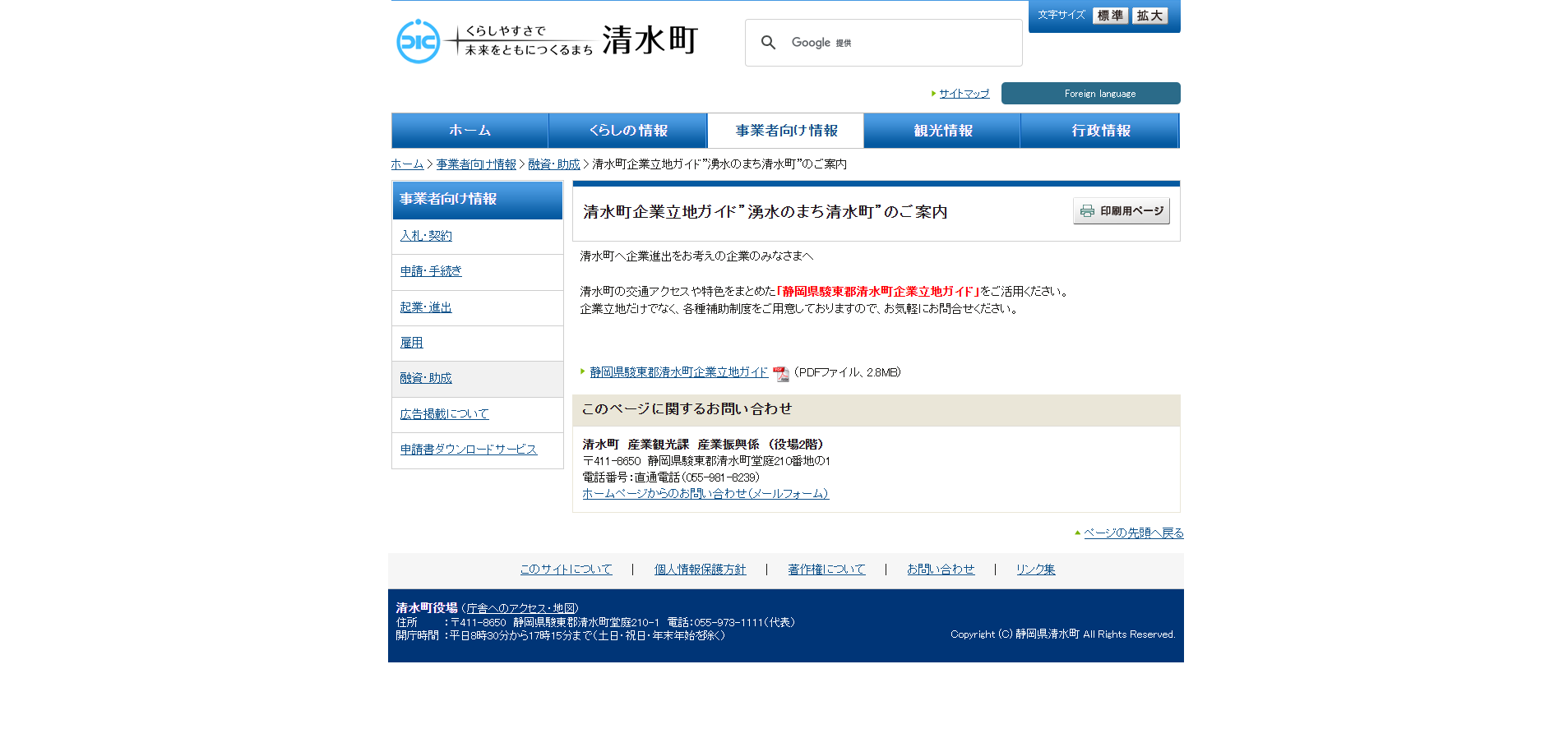
Task: Click the 事業者向け情報 breadcrumb link
Action: (476, 164)
